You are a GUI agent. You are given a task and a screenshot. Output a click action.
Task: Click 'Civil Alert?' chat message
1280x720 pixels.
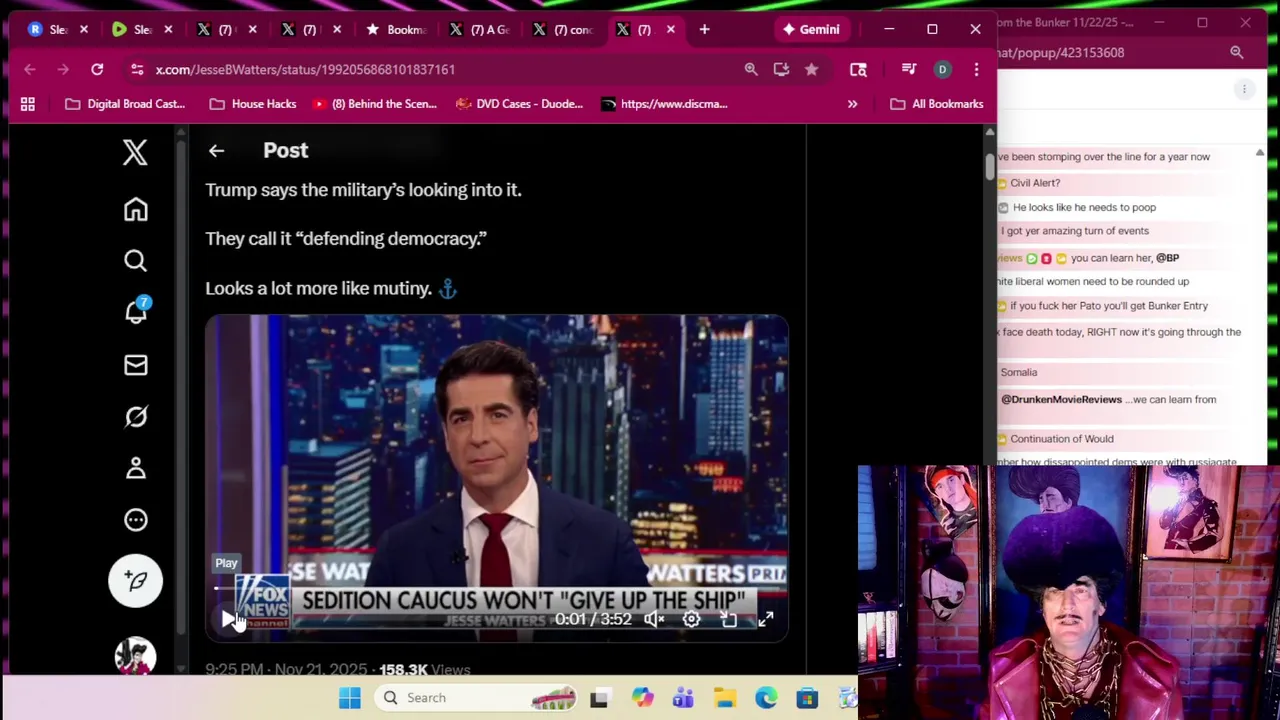tap(1035, 183)
